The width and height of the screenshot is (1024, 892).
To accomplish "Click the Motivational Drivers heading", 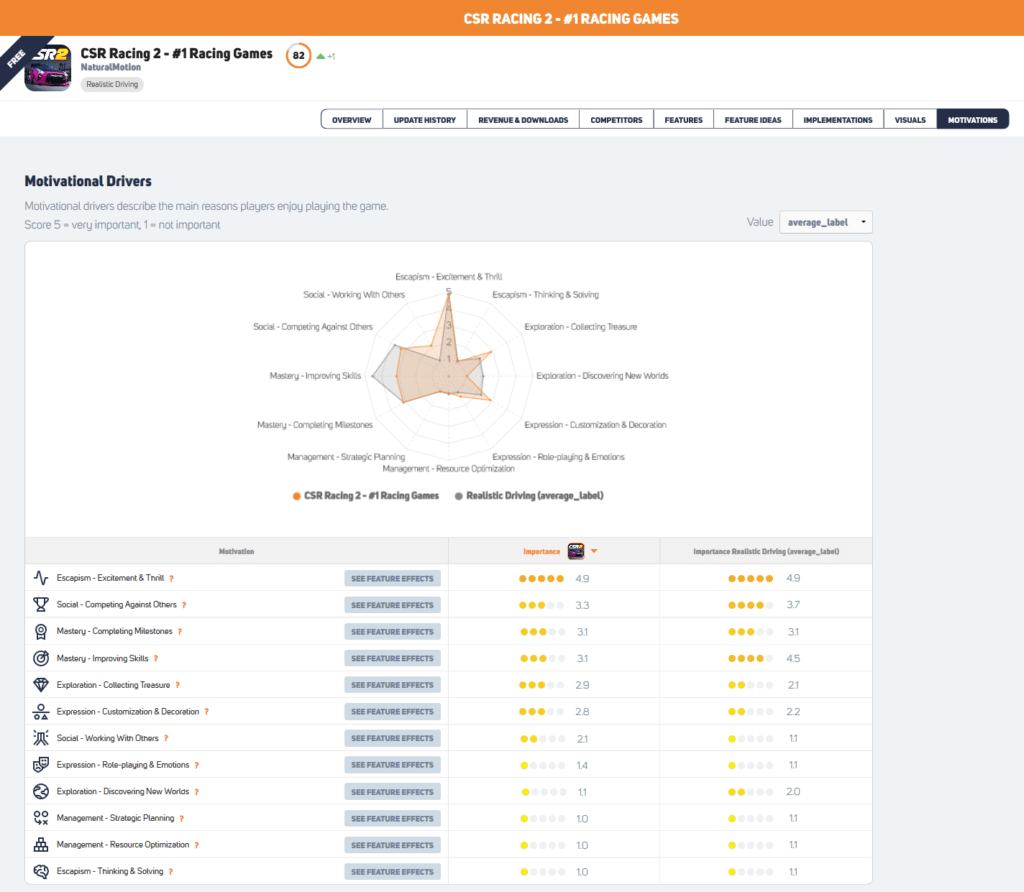I will [x=88, y=182].
